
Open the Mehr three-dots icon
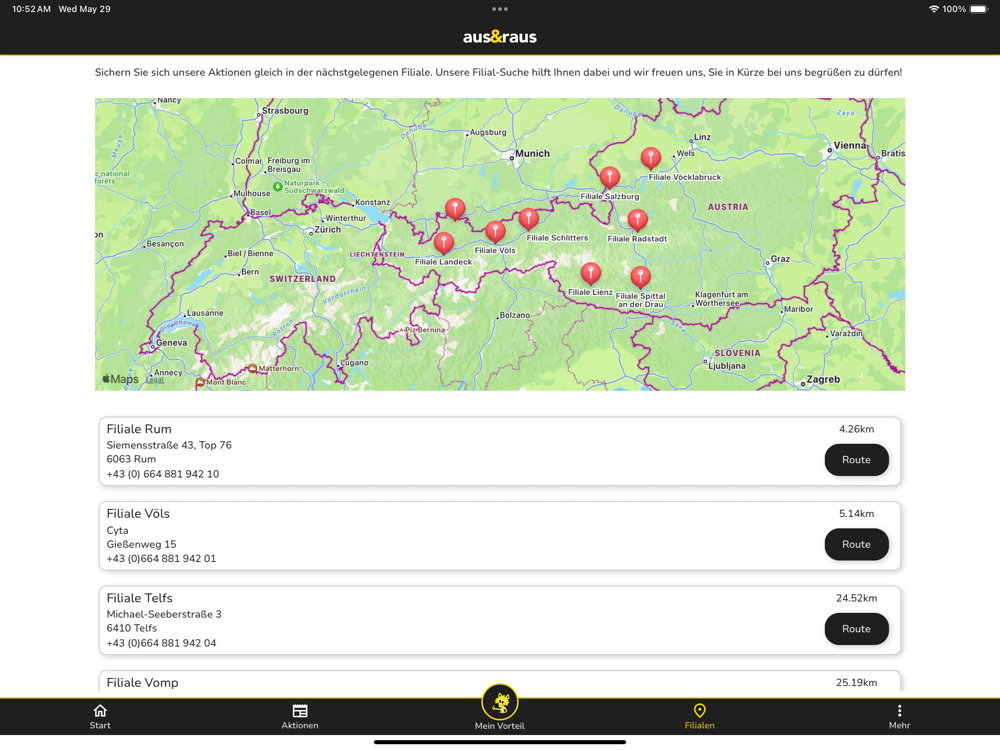(x=899, y=710)
